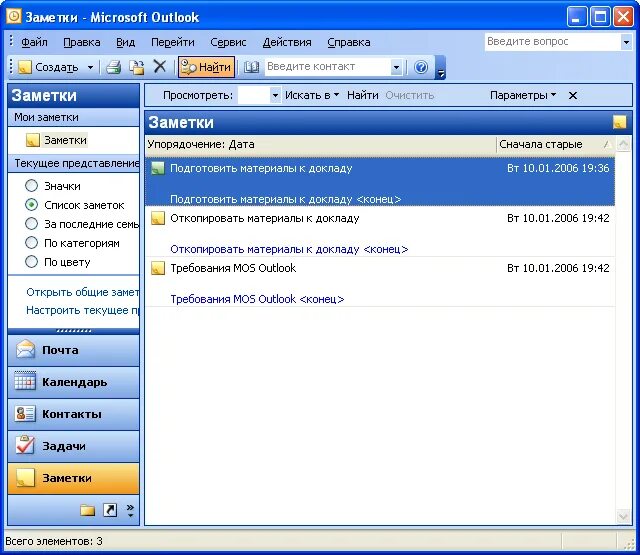Click the Мои заметки section header
This screenshot has width=640, height=555.
[x=73, y=117]
